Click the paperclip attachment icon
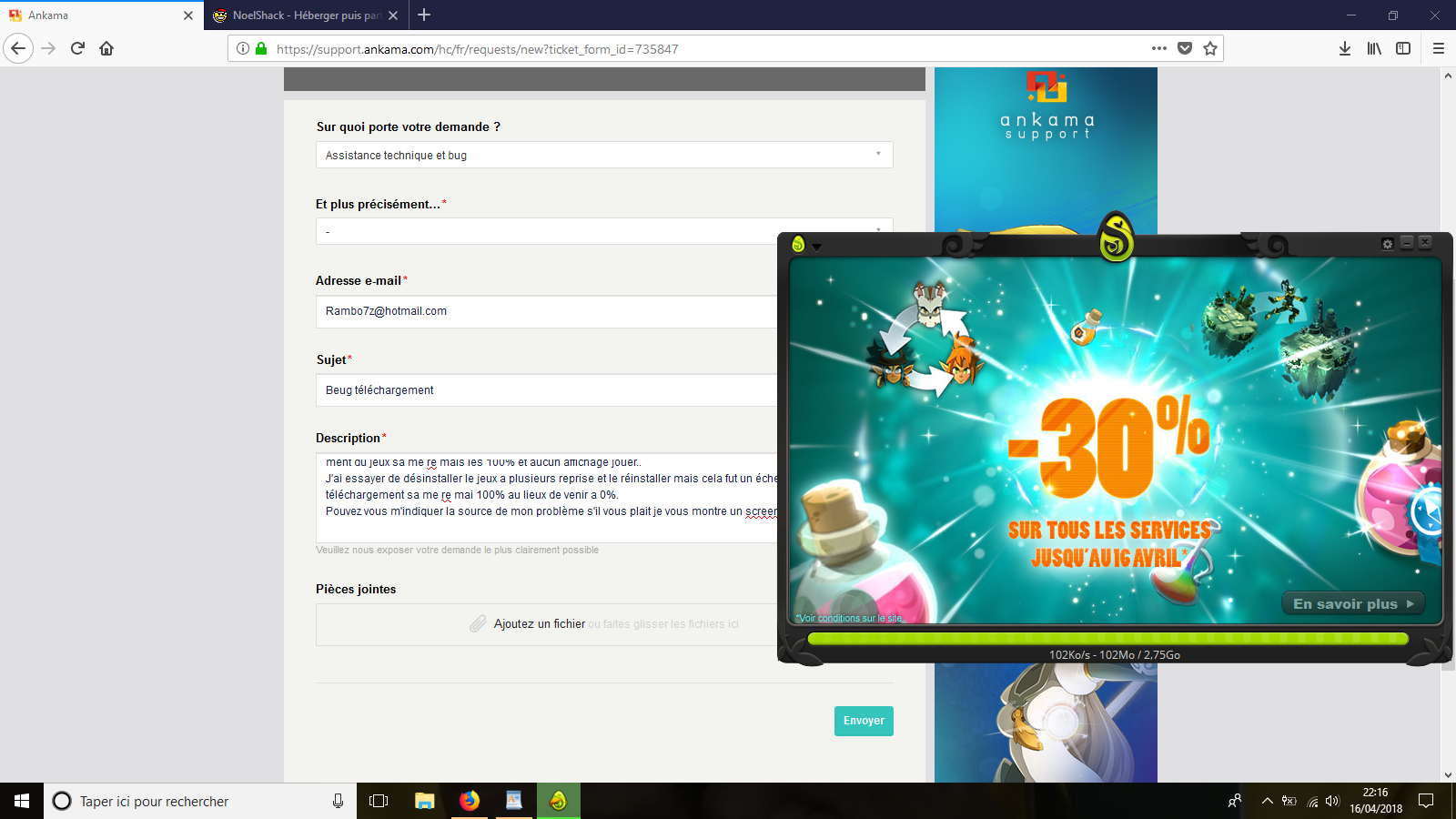The height and width of the screenshot is (819, 1456). click(478, 623)
